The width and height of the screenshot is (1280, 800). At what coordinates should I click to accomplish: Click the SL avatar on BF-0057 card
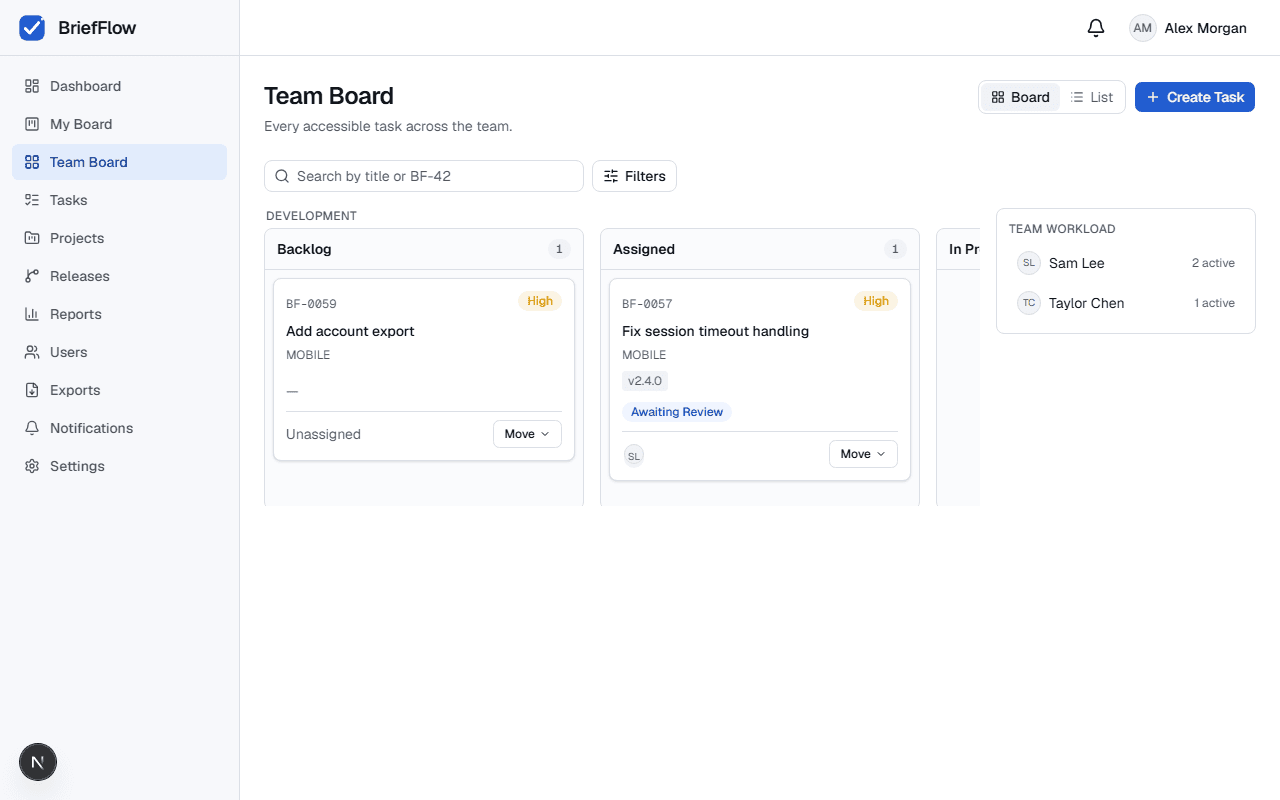coord(633,456)
